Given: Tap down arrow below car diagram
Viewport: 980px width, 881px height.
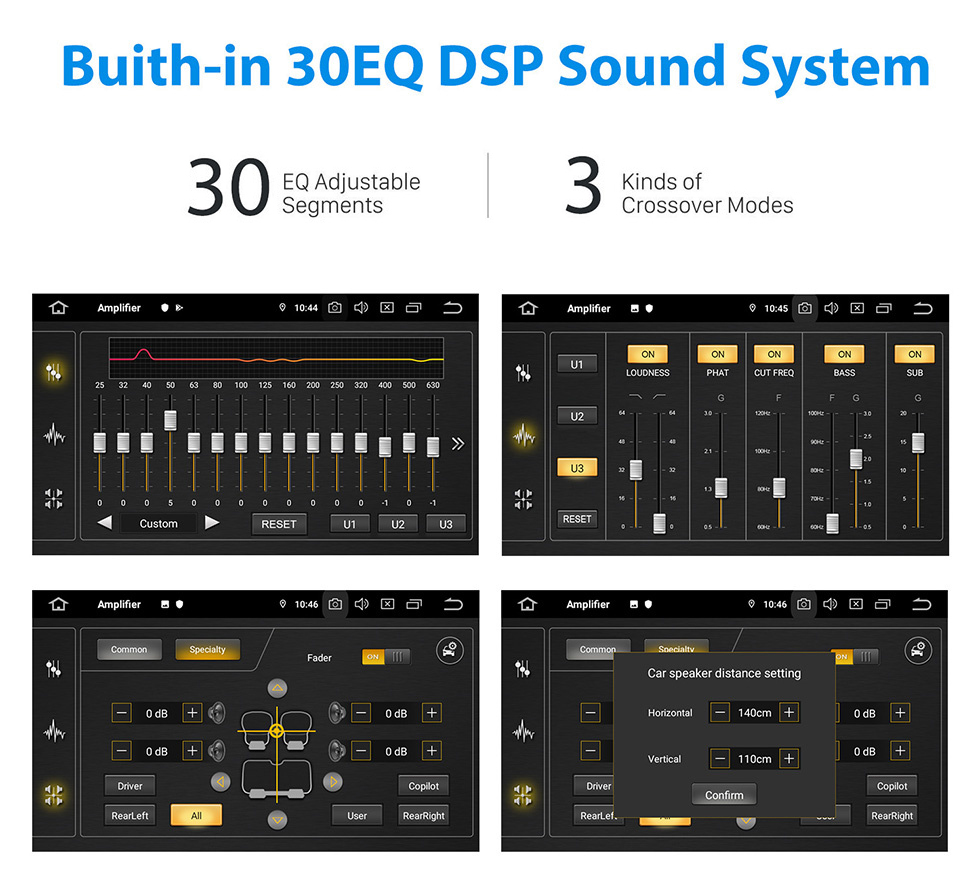Looking at the screenshot, I should click(x=278, y=819).
